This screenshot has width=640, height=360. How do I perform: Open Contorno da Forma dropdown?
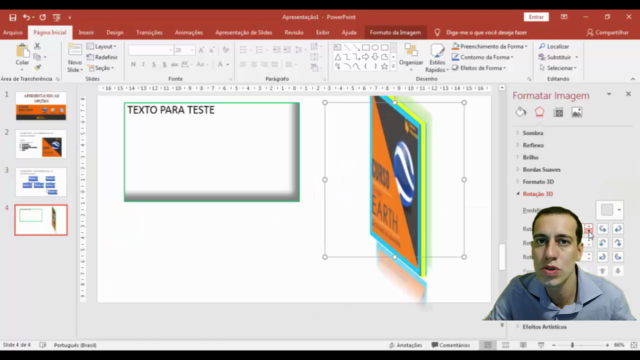point(483,57)
